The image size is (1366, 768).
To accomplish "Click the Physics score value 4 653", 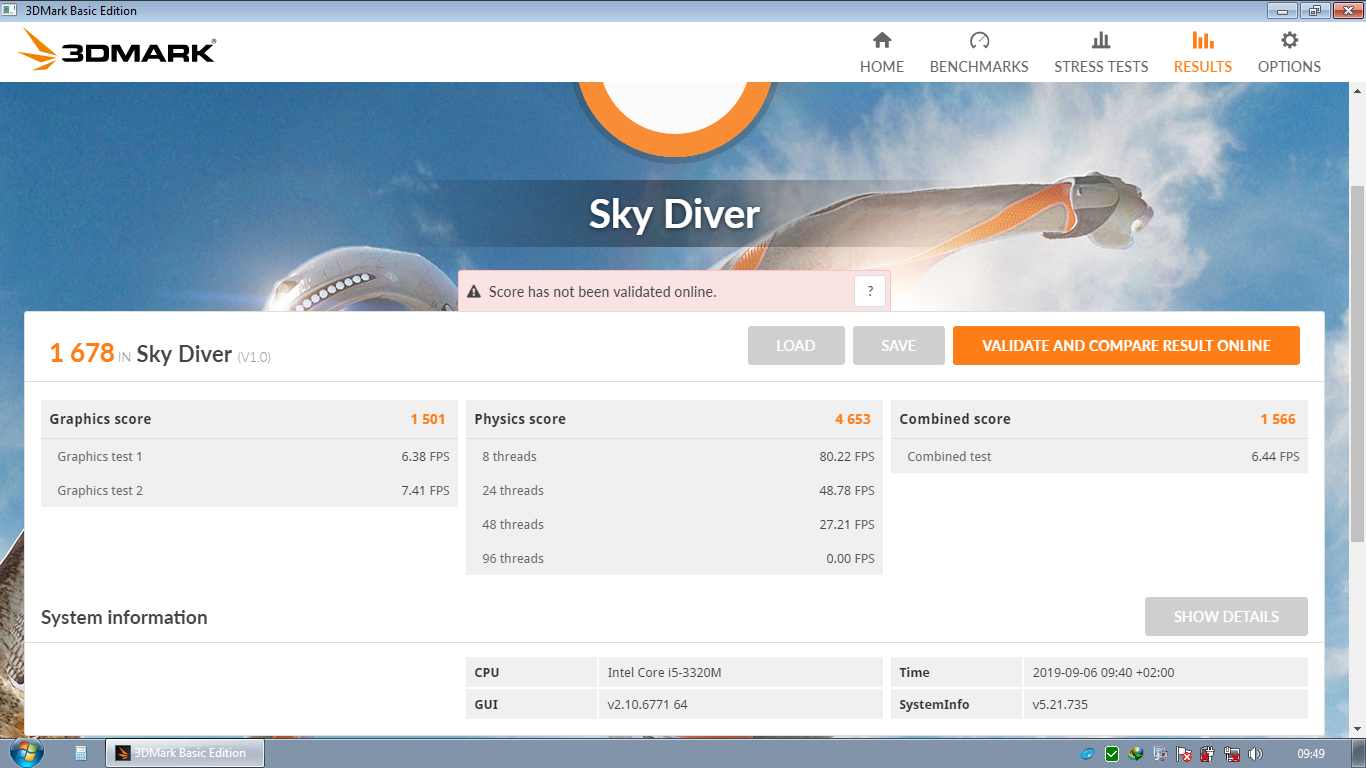I will point(853,419).
